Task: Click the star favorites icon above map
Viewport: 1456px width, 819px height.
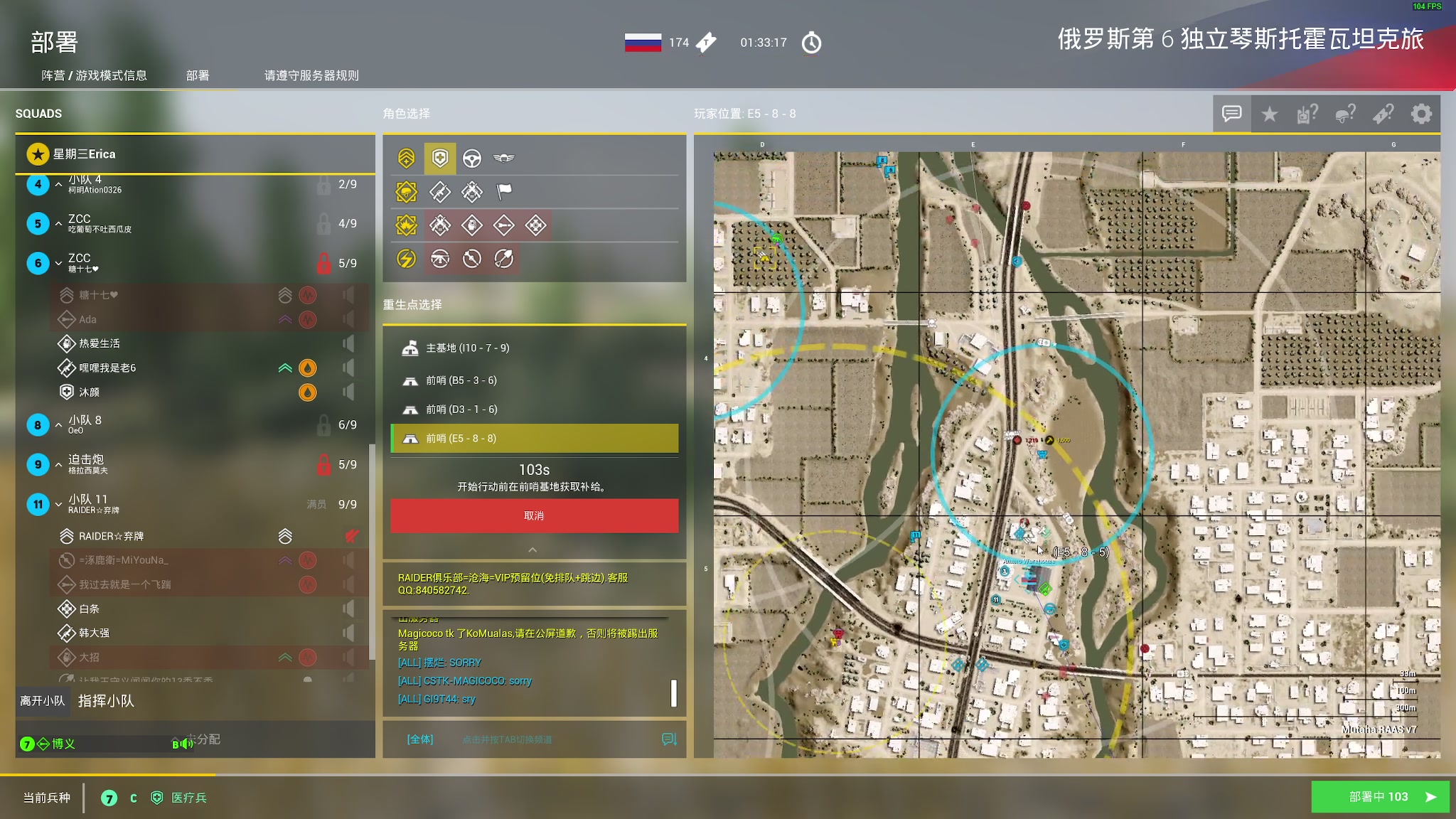Action: 1269,114
